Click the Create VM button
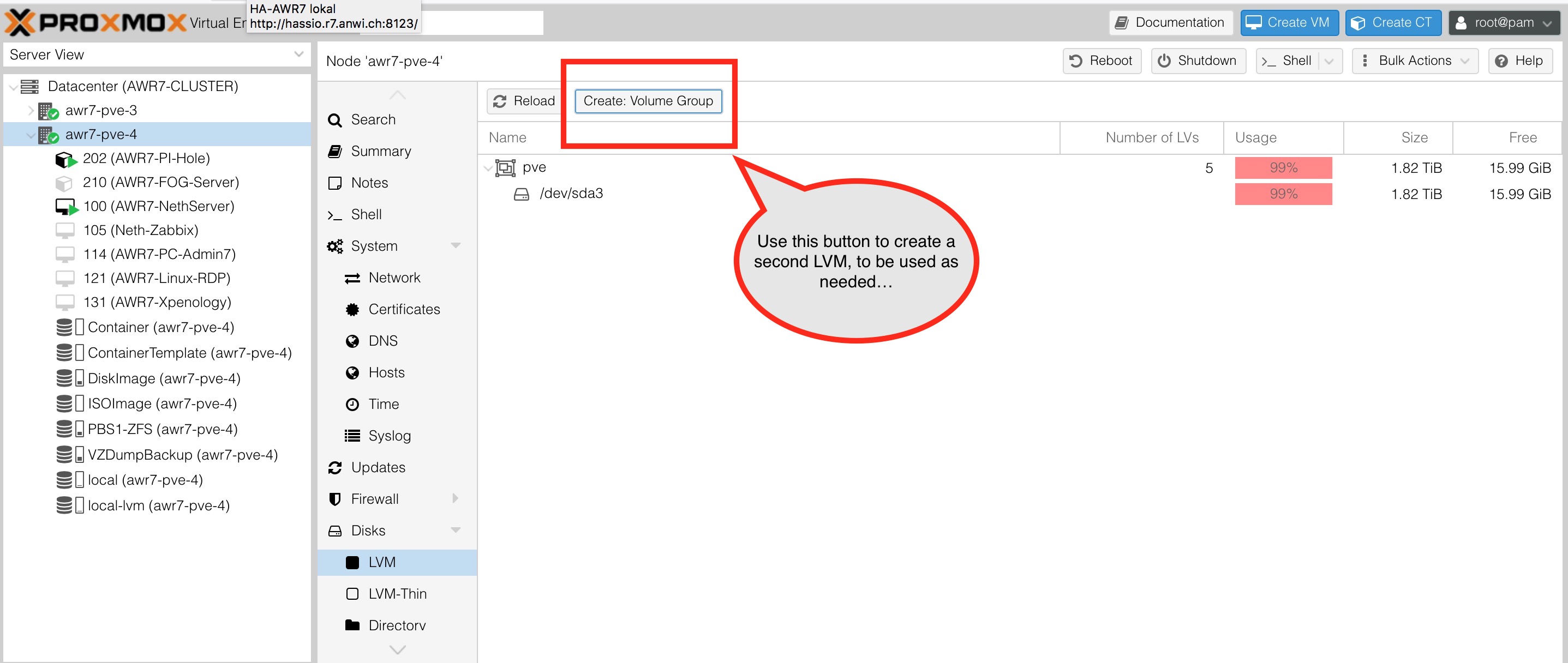 (1289, 22)
